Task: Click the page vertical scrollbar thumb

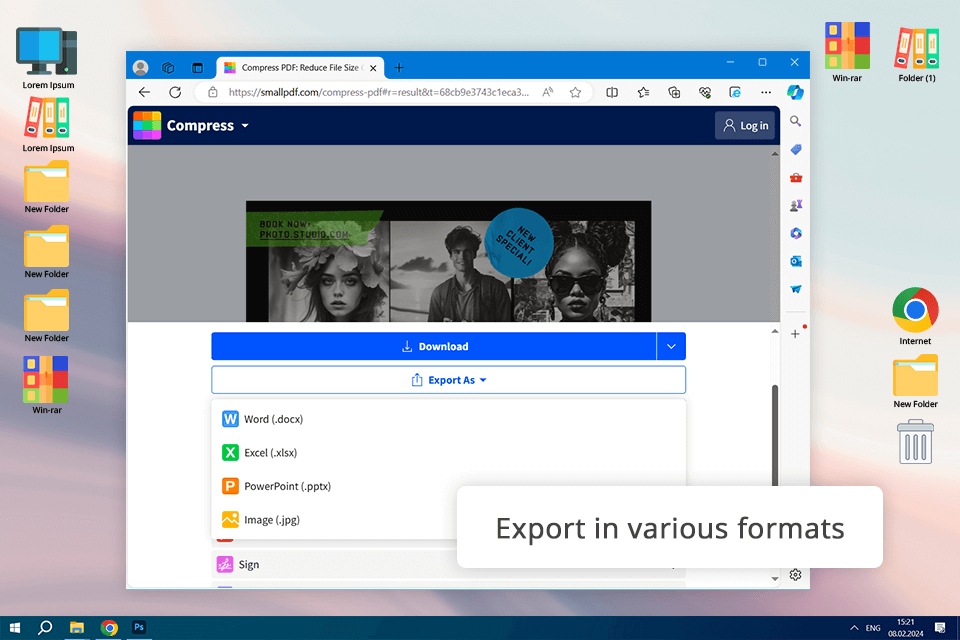Action: 774,435
